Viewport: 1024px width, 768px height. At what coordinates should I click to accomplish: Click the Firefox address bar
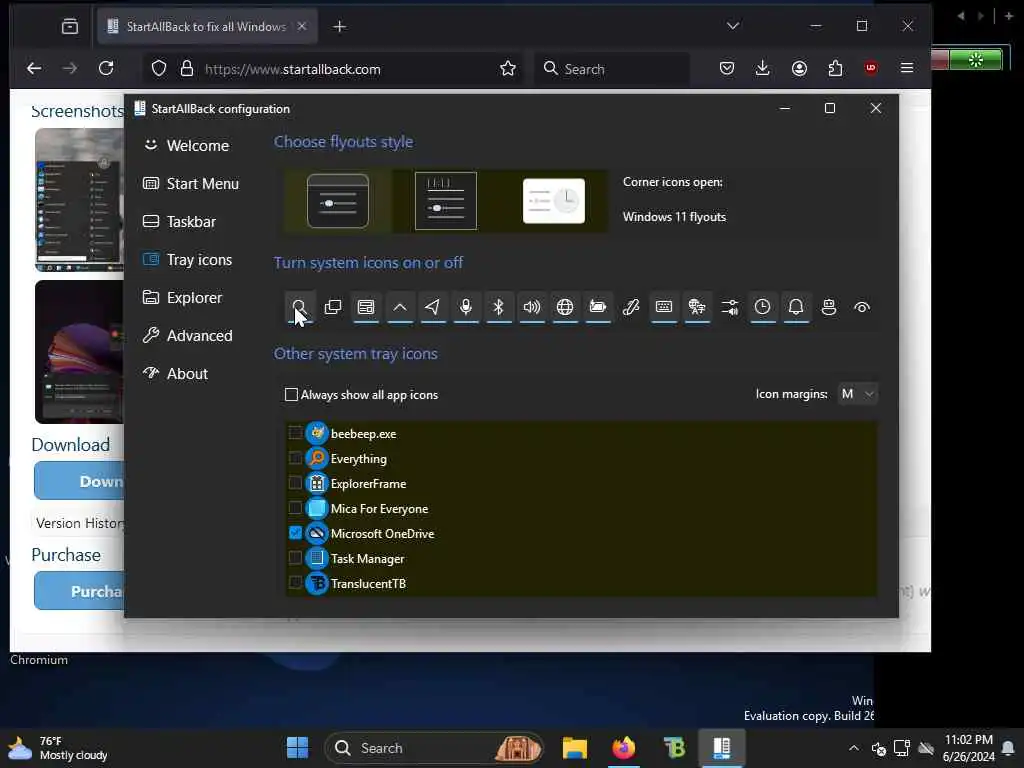click(333, 69)
